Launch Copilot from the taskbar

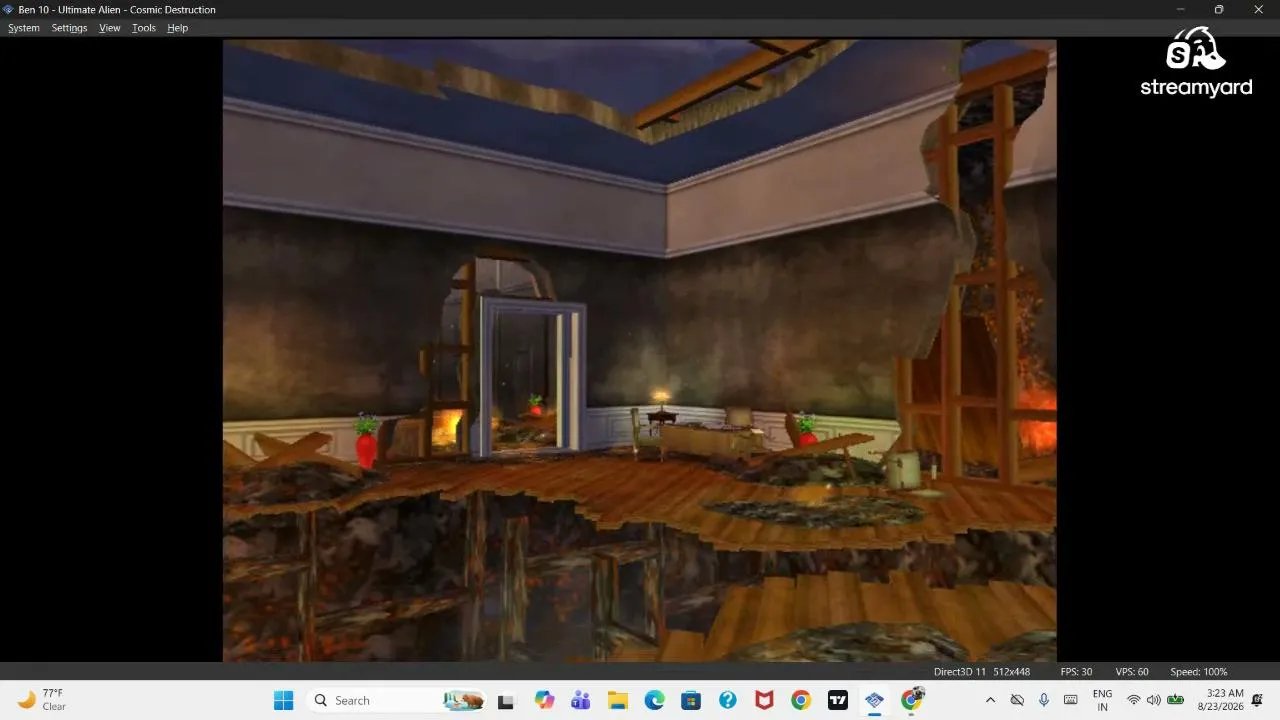click(x=544, y=700)
